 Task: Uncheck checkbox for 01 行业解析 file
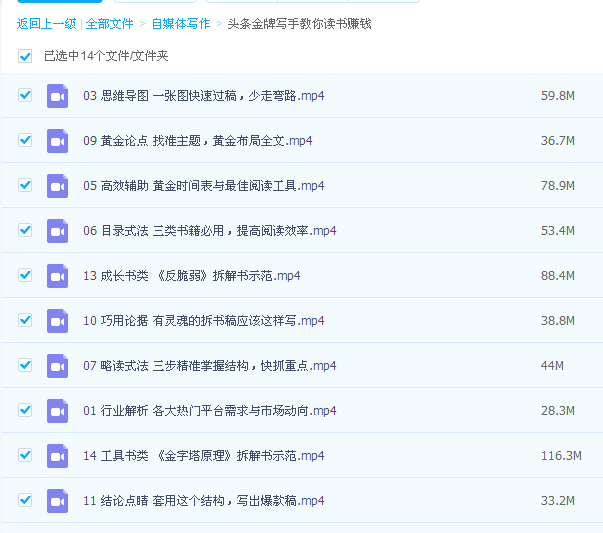25,410
